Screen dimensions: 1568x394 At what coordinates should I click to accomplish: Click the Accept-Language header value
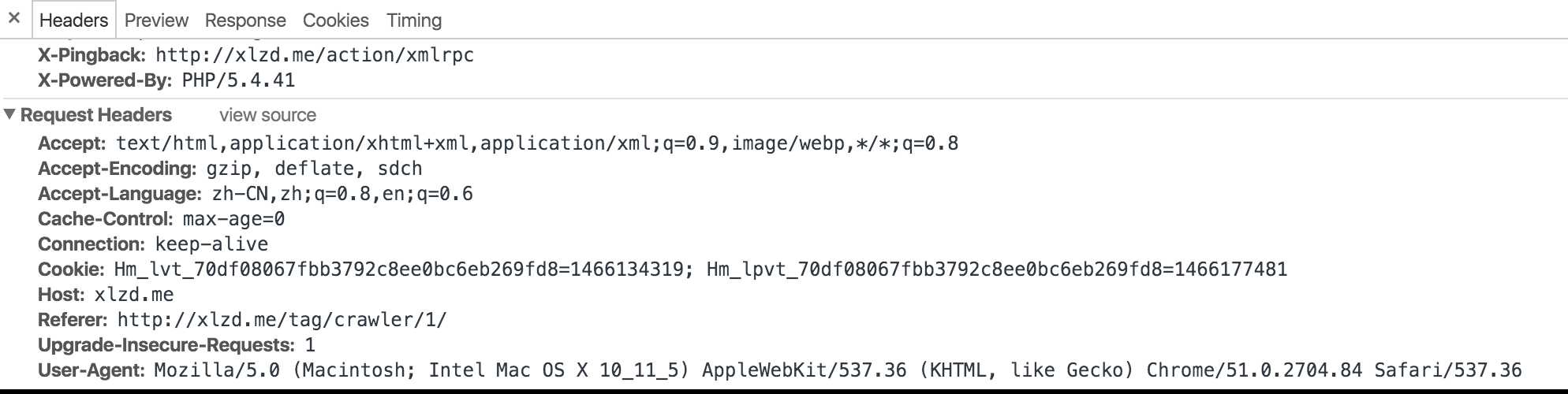pyautogui.click(x=342, y=194)
